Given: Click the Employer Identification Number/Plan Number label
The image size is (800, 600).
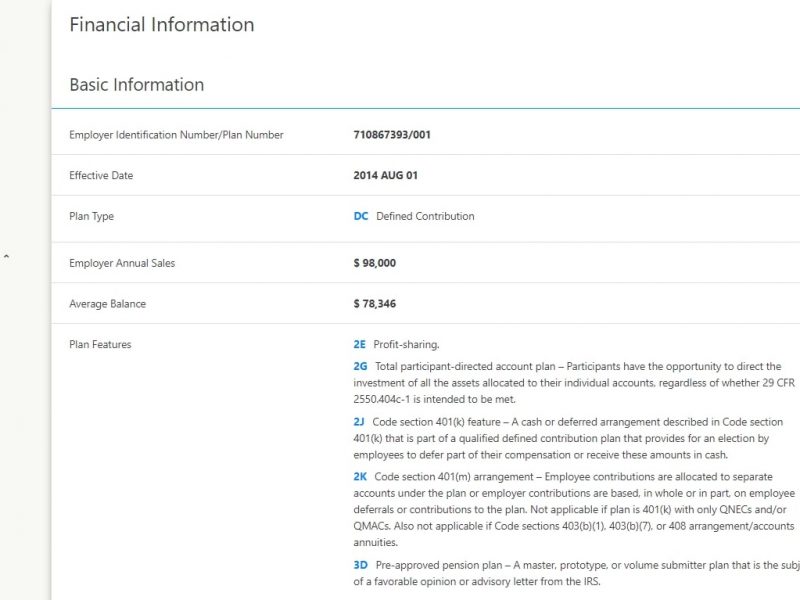Looking at the screenshot, I should point(176,135).
